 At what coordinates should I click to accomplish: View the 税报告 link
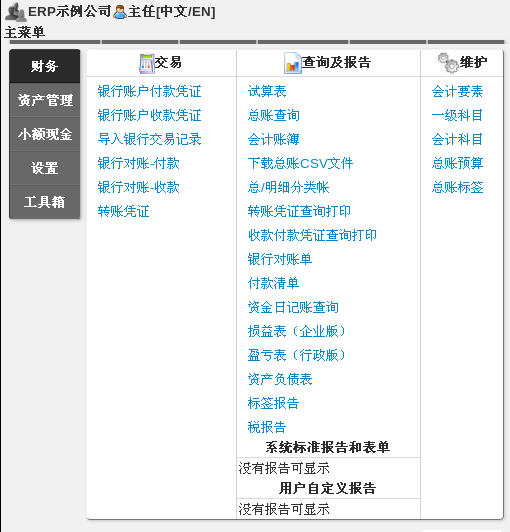point(267,427)
